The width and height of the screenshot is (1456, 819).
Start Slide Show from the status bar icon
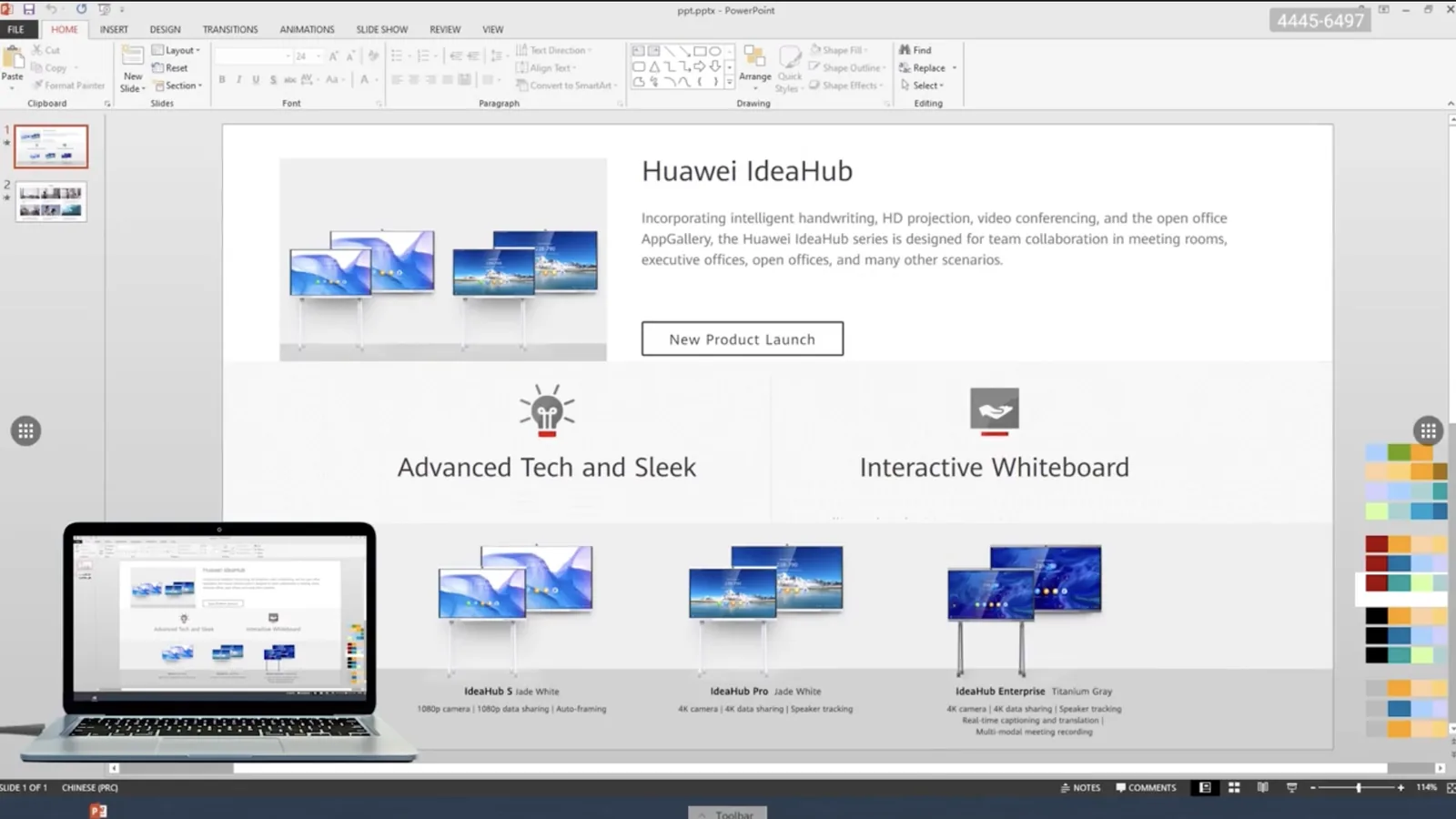point(1291,787)
